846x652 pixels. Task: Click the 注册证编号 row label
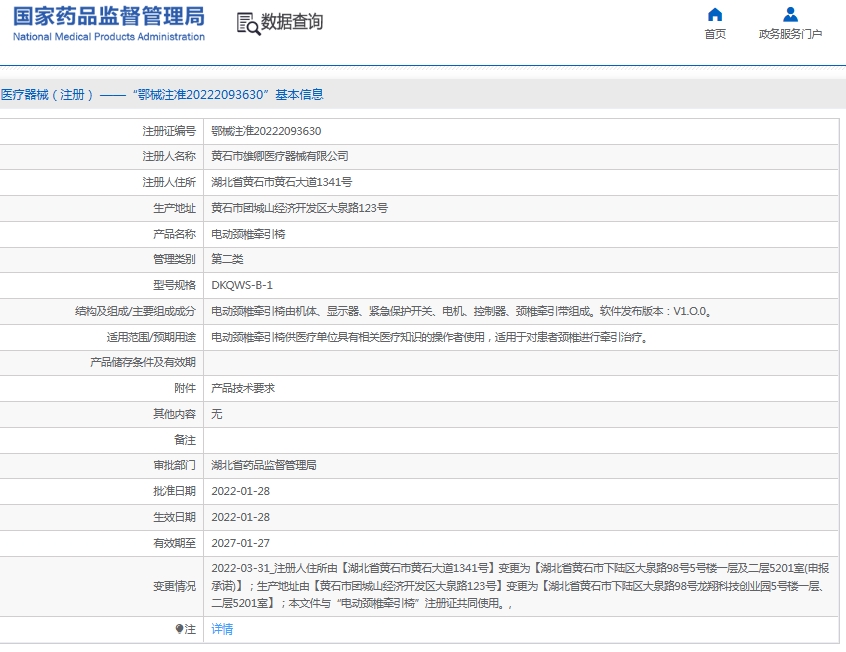pyautogui.click(x=169, y=131)
